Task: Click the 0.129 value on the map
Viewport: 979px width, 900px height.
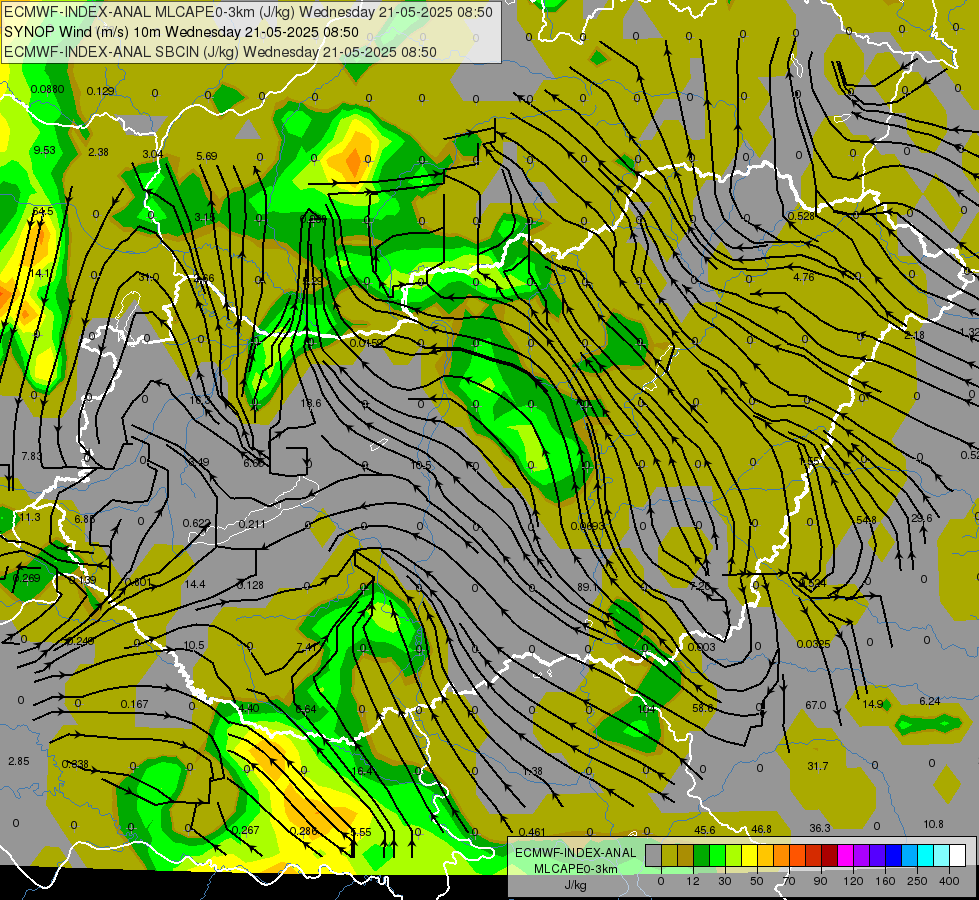Action: 100,91
